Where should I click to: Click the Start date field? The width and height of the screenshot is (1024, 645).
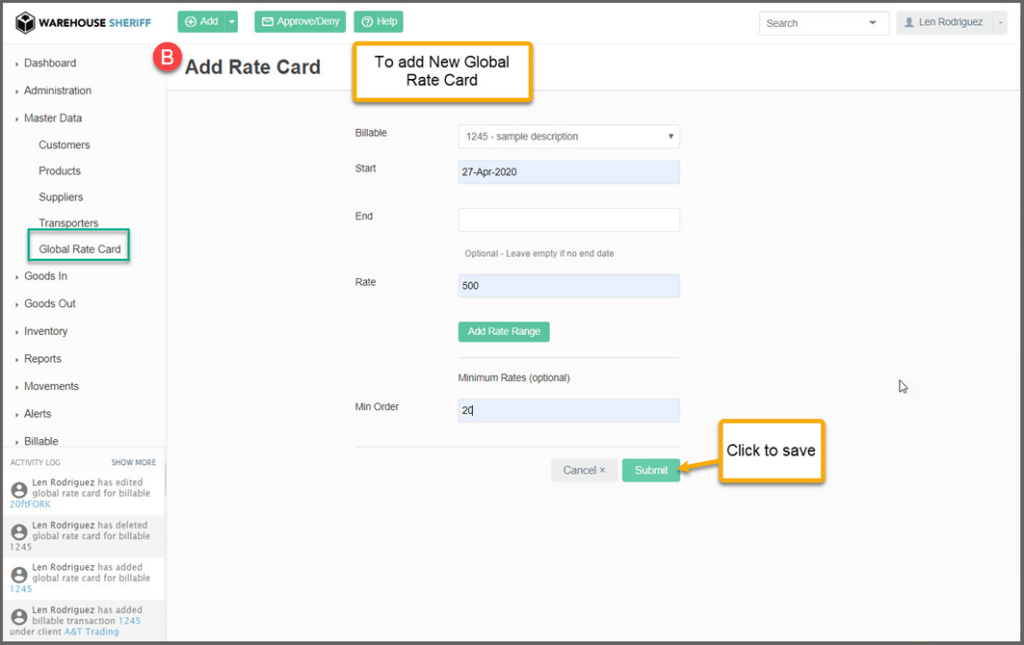568,172
